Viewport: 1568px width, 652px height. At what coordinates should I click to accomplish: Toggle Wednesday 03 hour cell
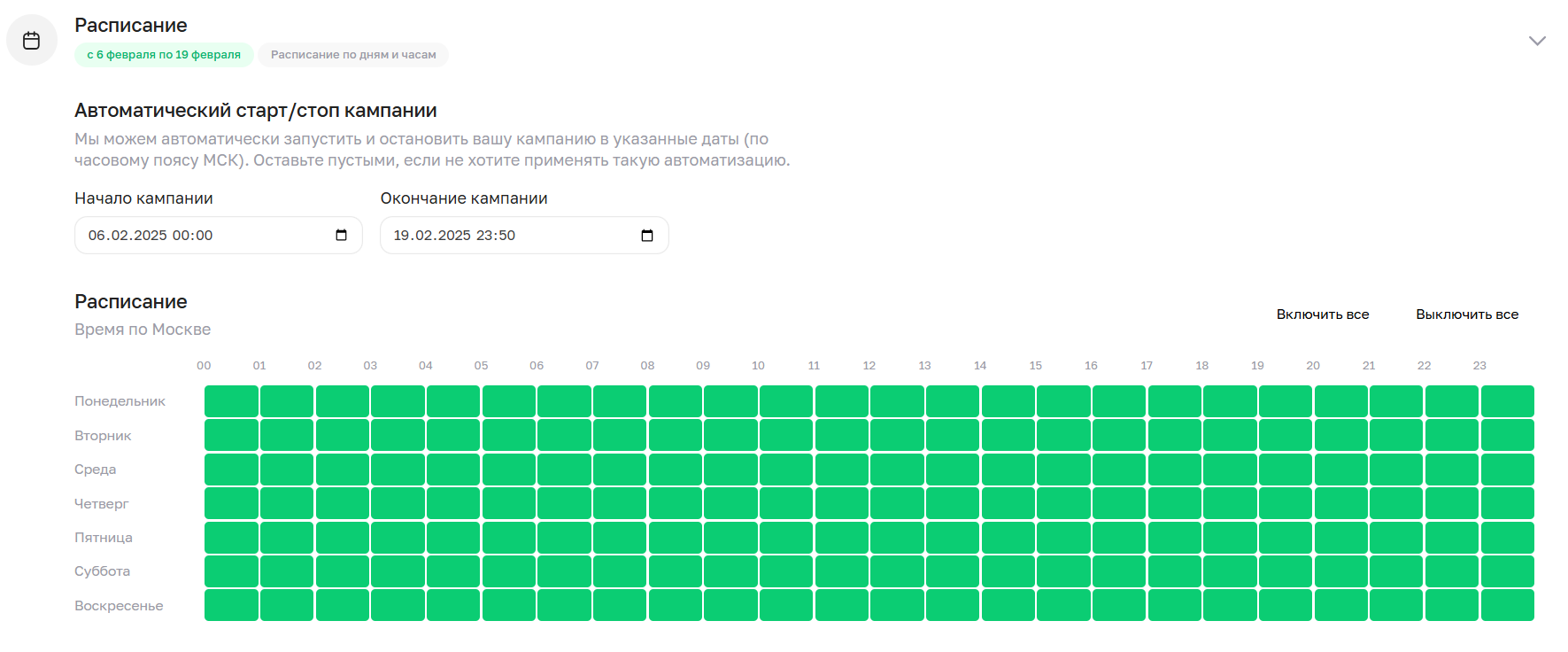(x=398, y=470)
